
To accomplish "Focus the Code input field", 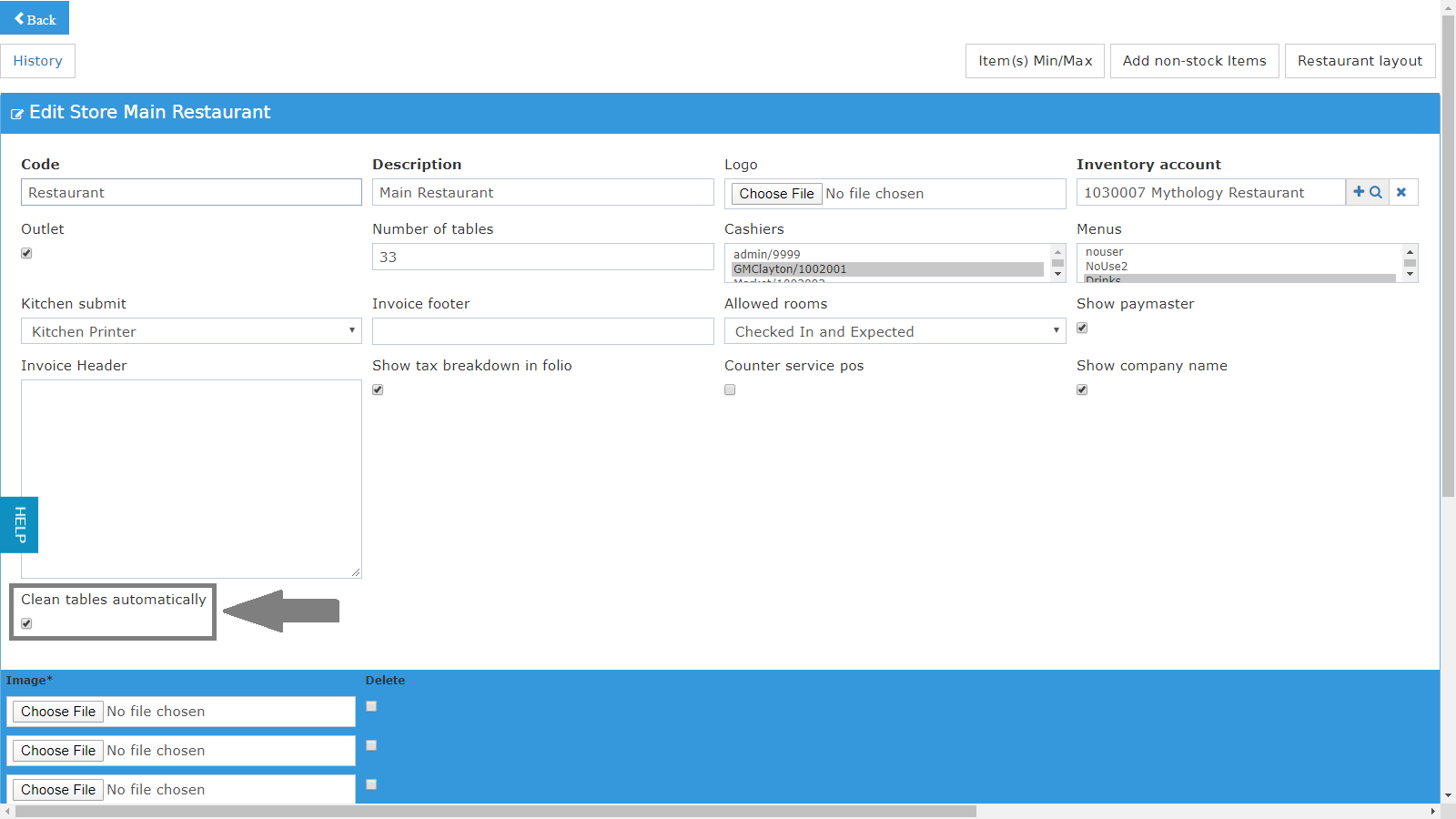I will click(191, 192).
